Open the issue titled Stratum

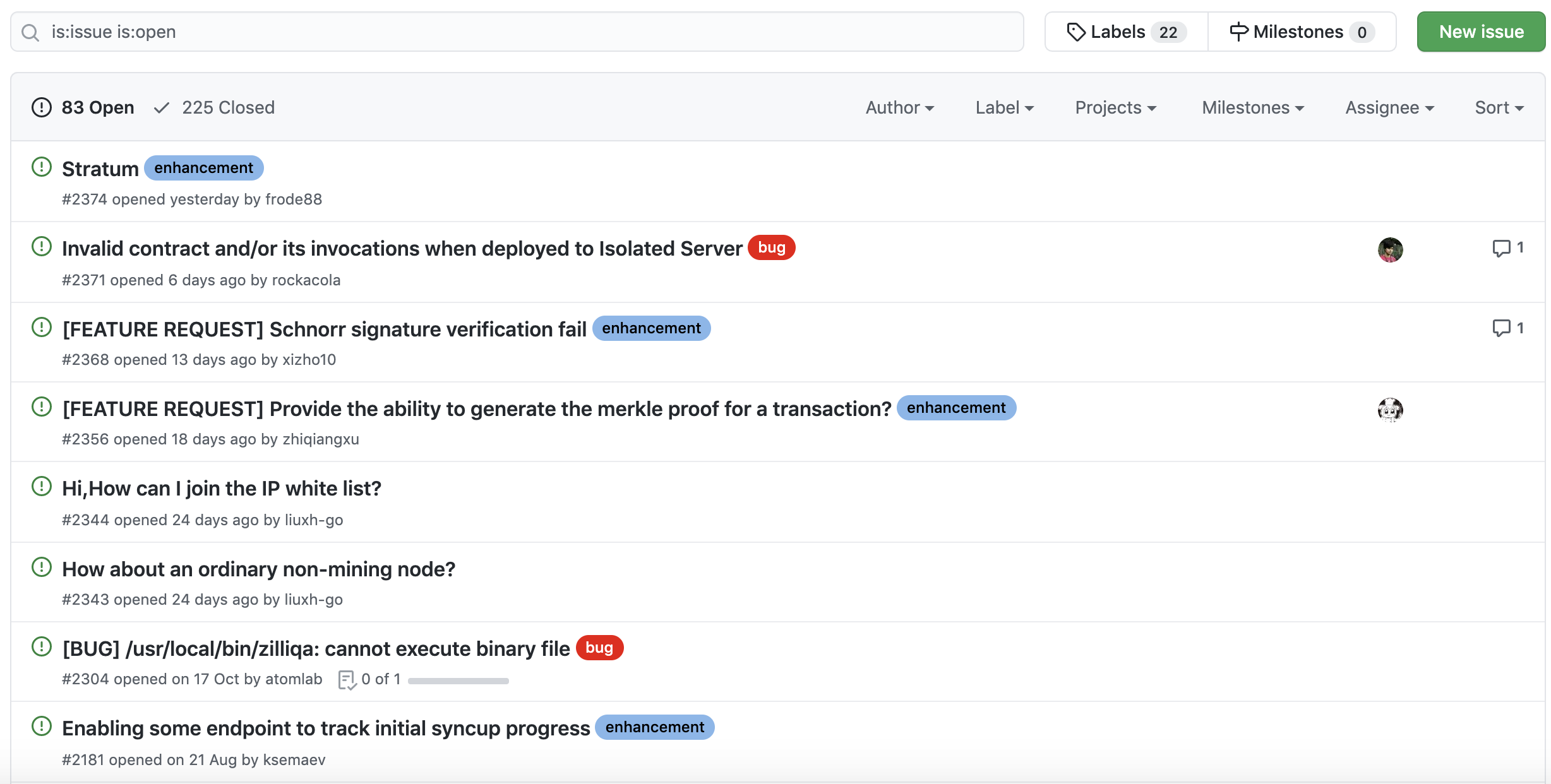coord(100,169)
